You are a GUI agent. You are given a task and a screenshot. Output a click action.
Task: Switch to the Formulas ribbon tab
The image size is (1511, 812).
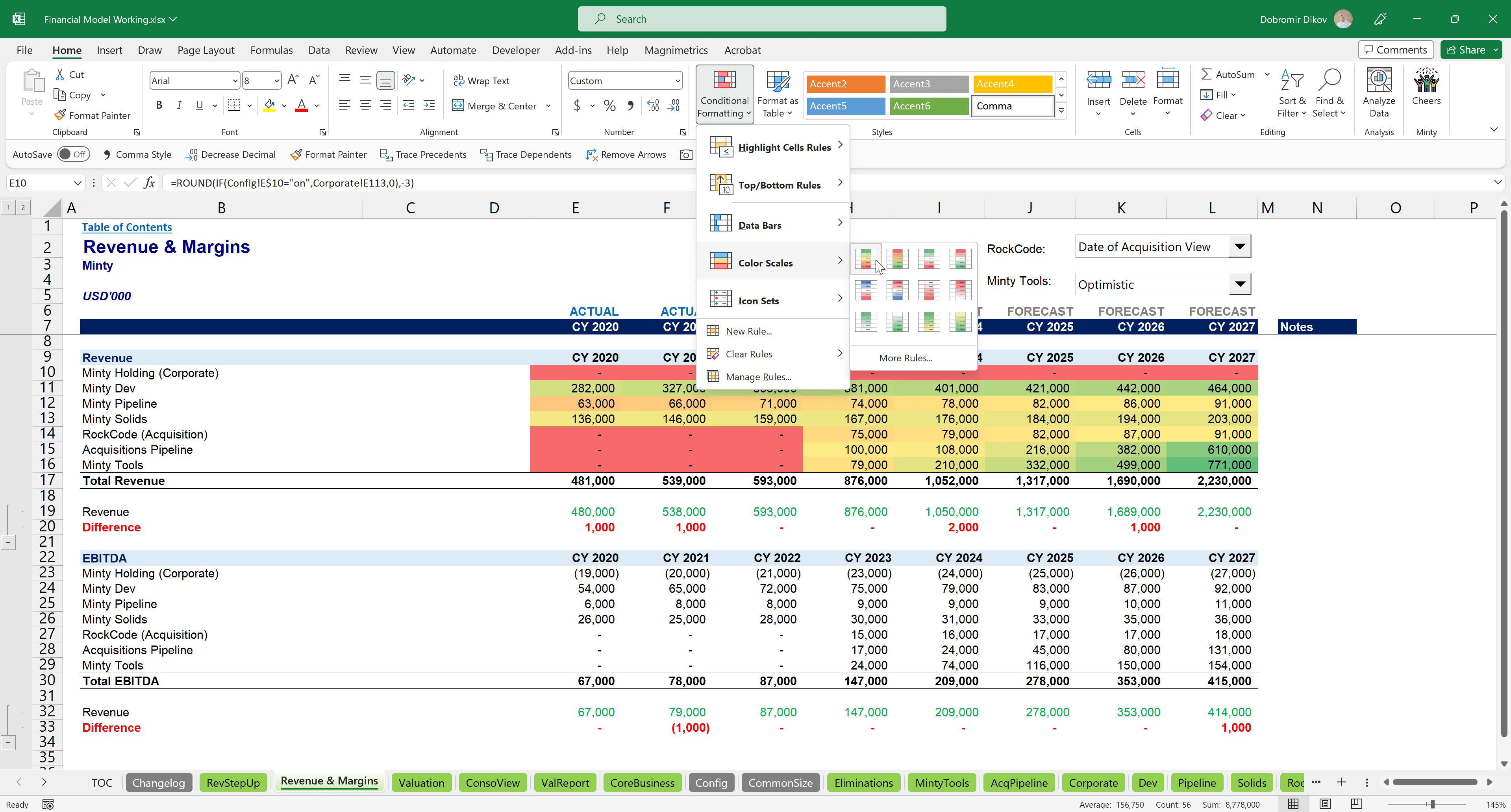pyautogui.click(x=271, y=50)
